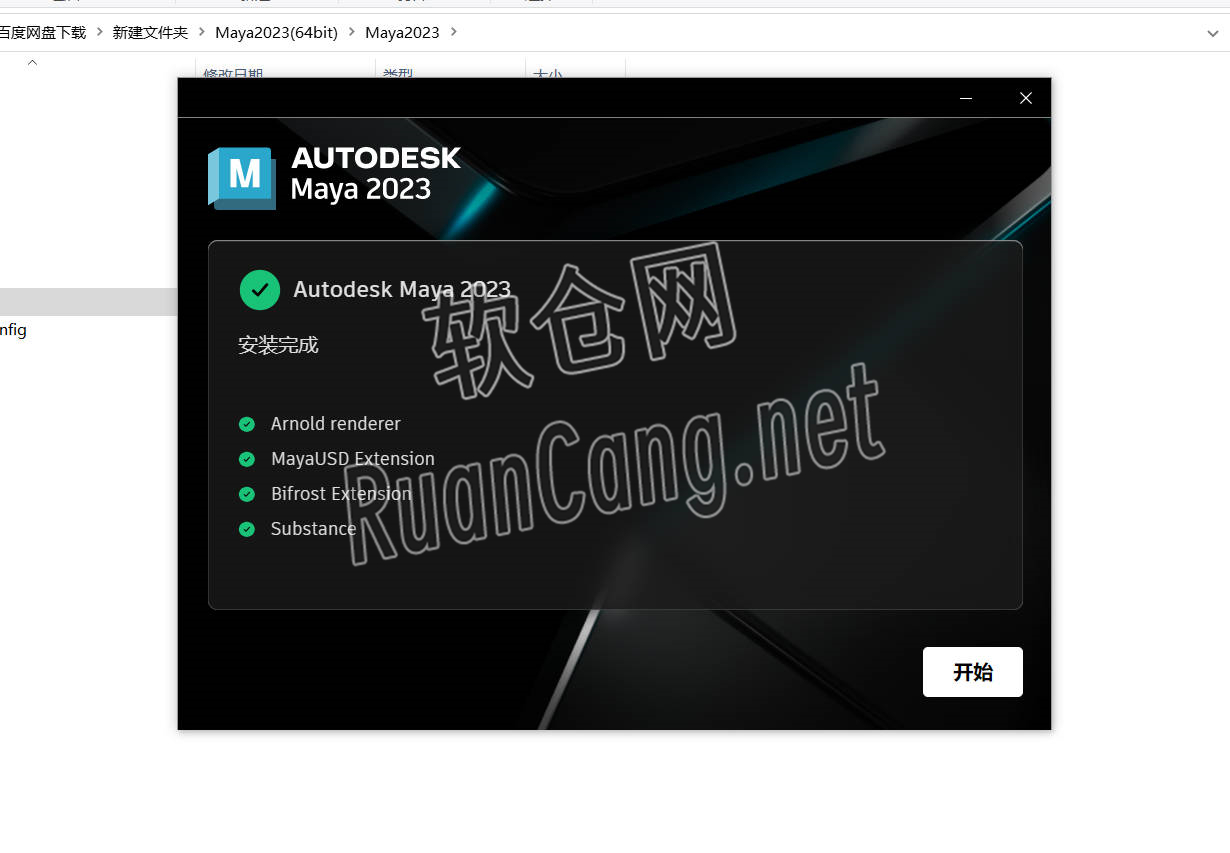Collapse the navigation pane up arrow
The height and width of the screenshot is (853, 1230).
click(32, 63)
